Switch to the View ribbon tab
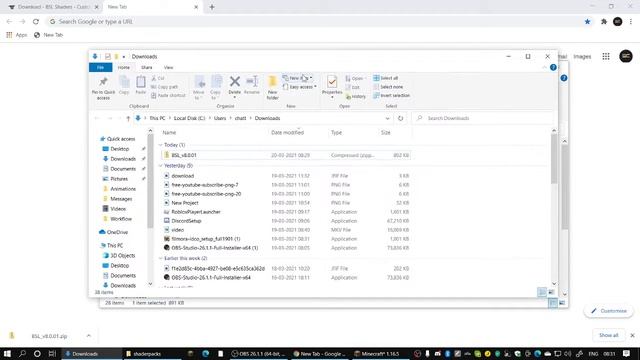Image resolution: width=640 pixels, height=360 pixels. 168,67
